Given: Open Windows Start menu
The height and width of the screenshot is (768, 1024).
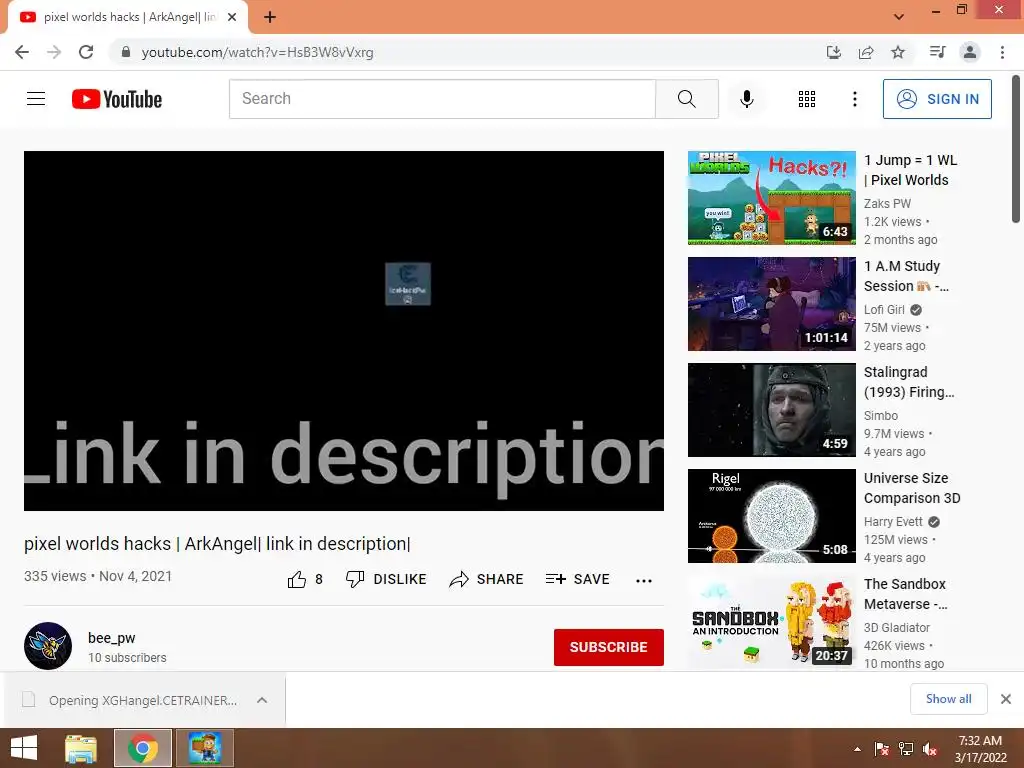Looking at the screenshot, I should [x=24, y=748].
